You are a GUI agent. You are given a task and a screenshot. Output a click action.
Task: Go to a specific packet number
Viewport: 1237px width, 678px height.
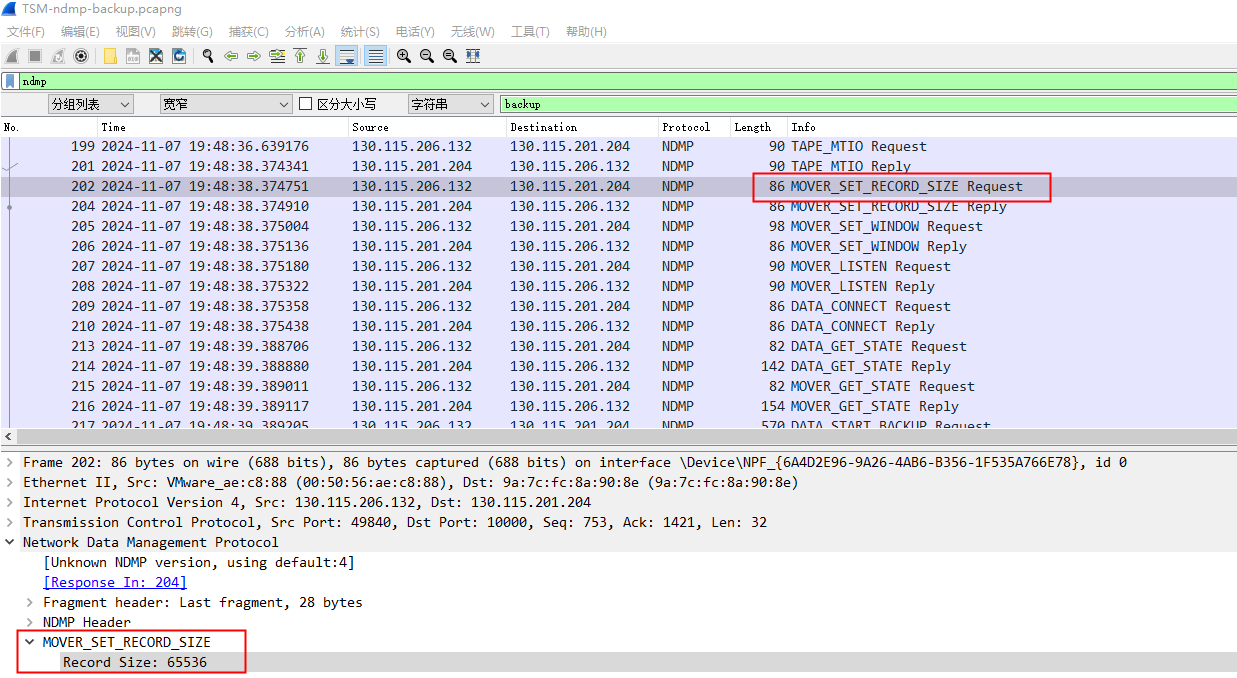pos(277,56)
